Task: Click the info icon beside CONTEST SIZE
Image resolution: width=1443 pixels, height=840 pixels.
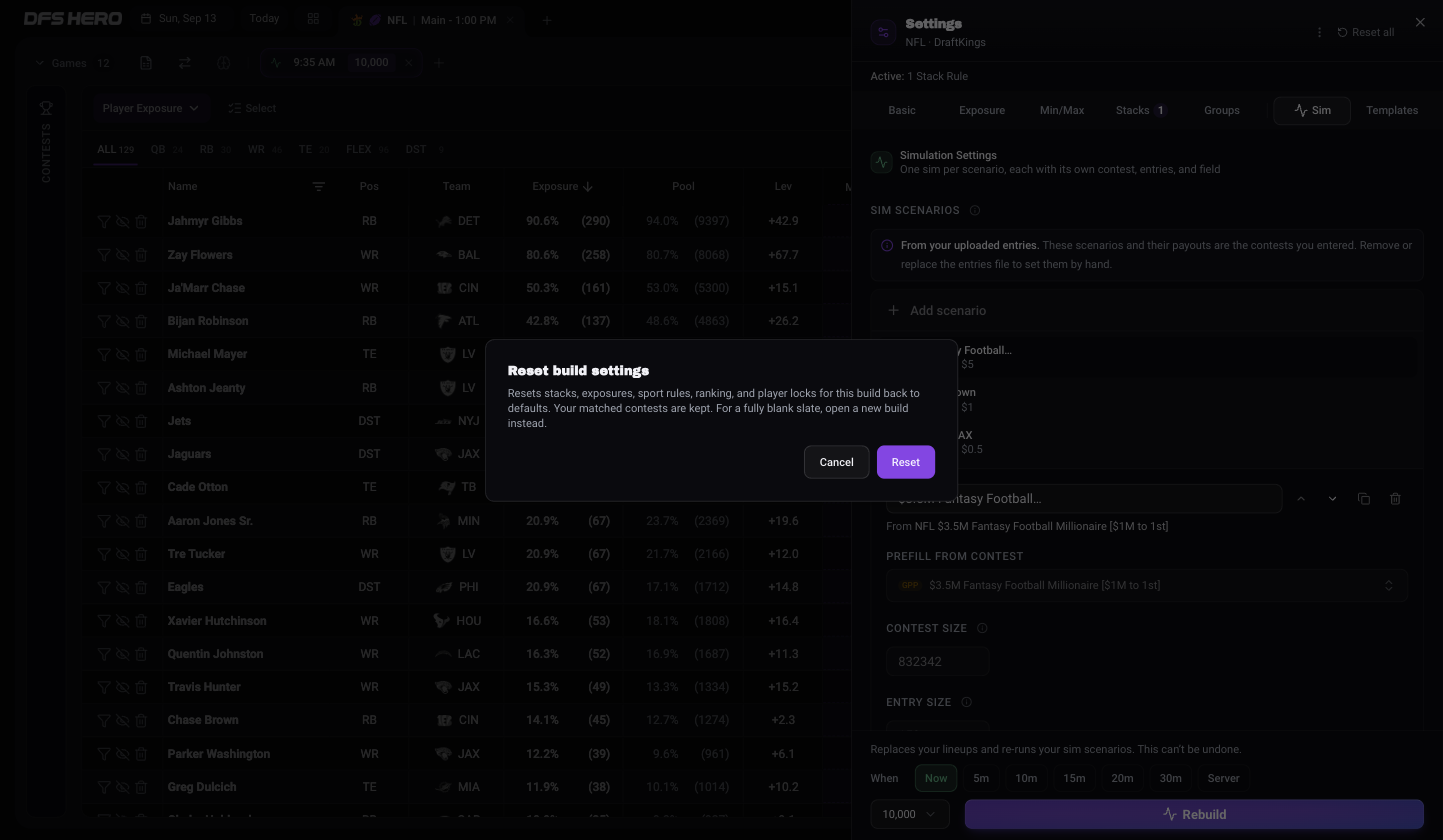Action: tap(982, 628)
